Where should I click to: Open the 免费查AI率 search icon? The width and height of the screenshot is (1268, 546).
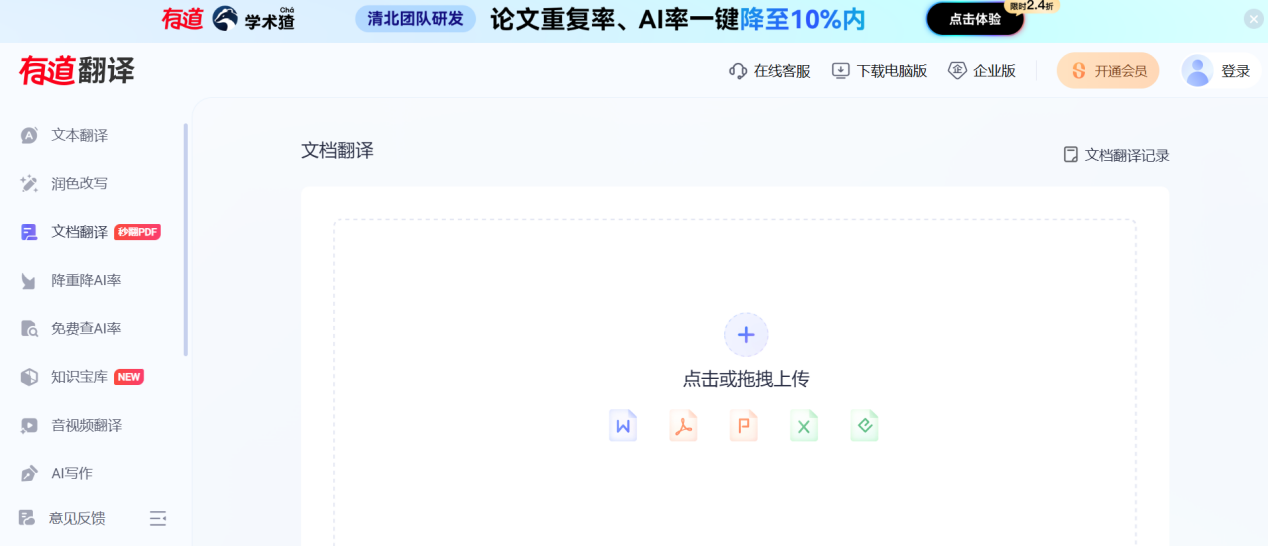coord(30,328)
